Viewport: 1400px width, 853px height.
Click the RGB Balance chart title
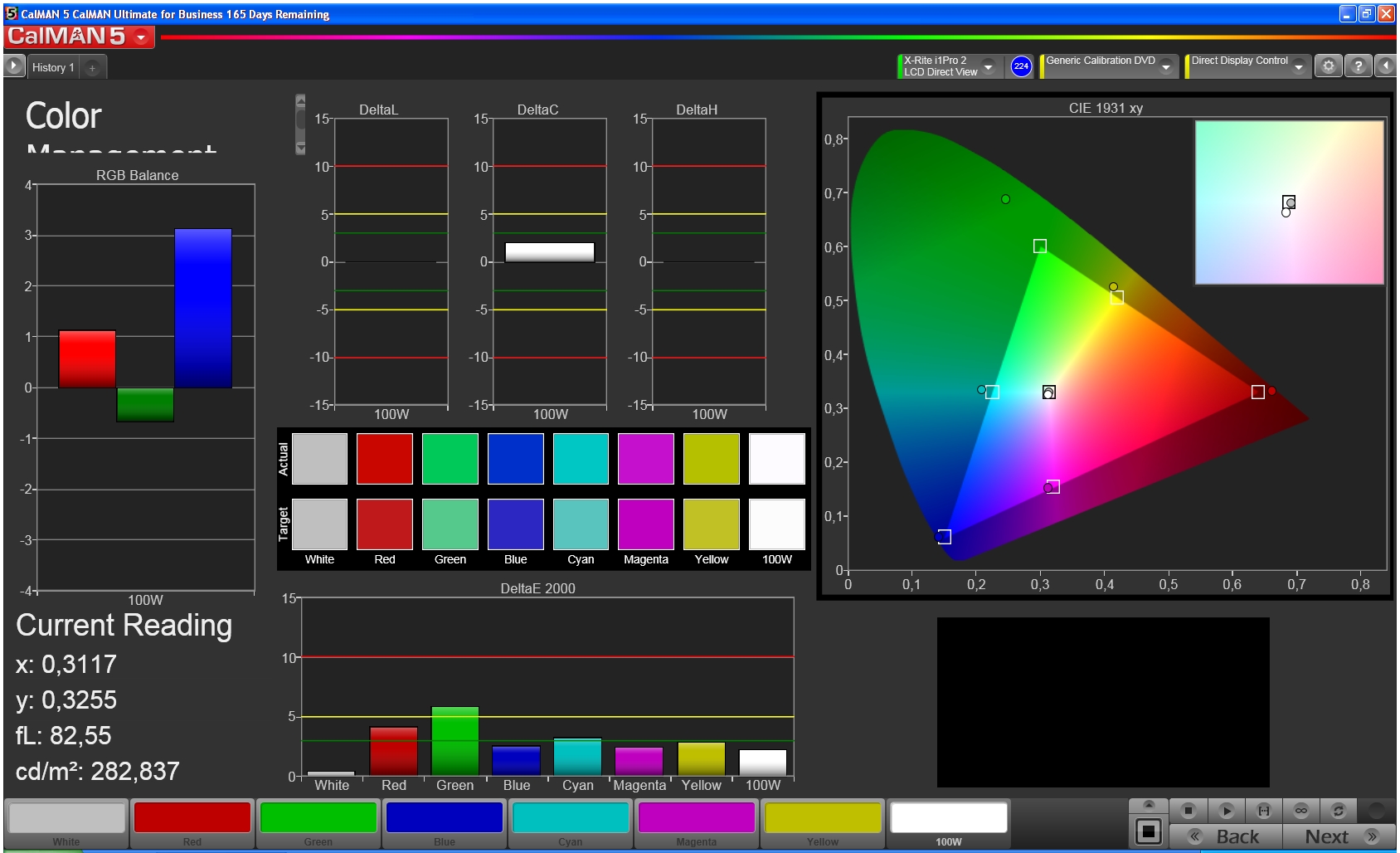point(137,175)
